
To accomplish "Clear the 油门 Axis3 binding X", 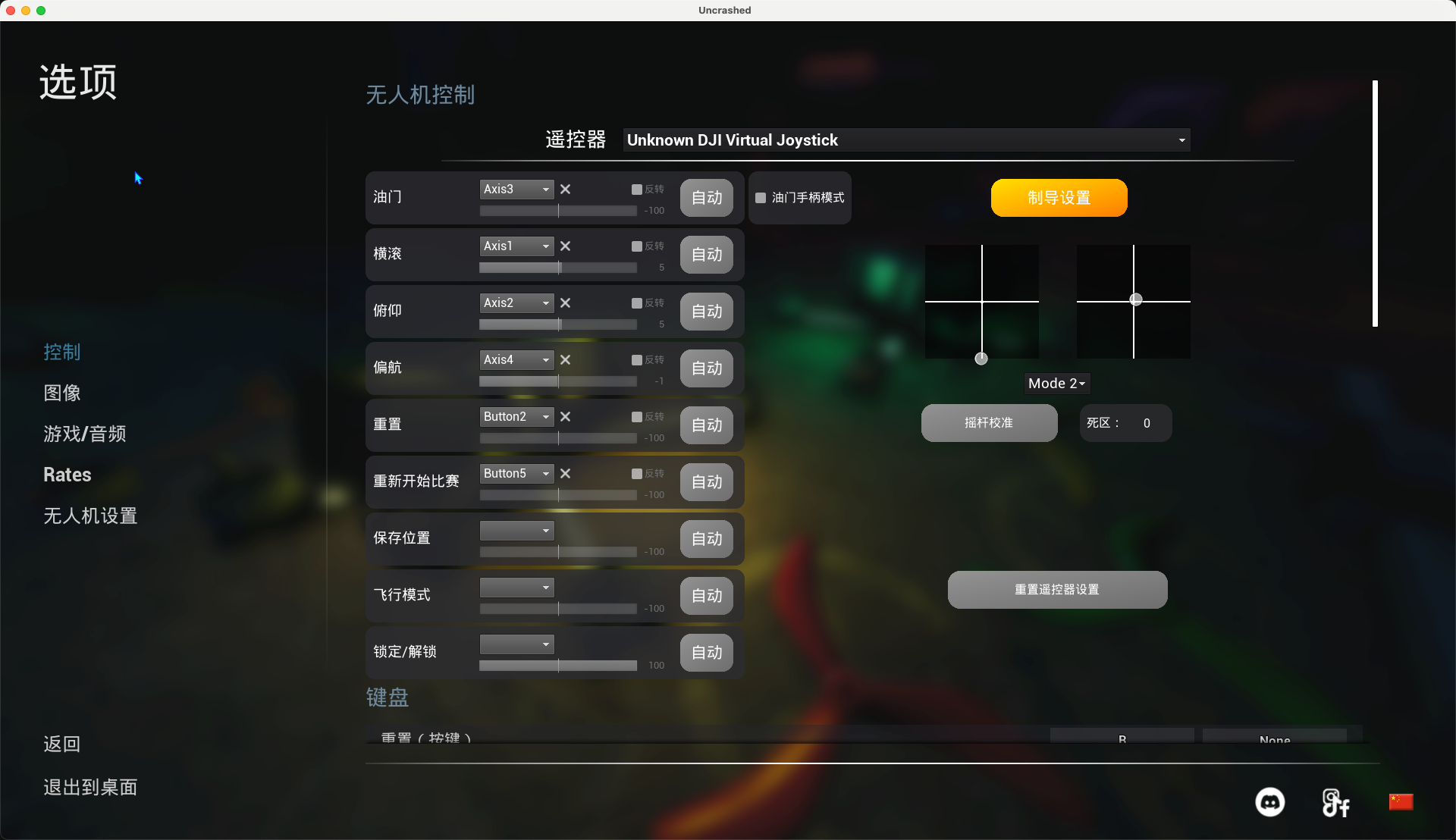I will tap(565, 190).
